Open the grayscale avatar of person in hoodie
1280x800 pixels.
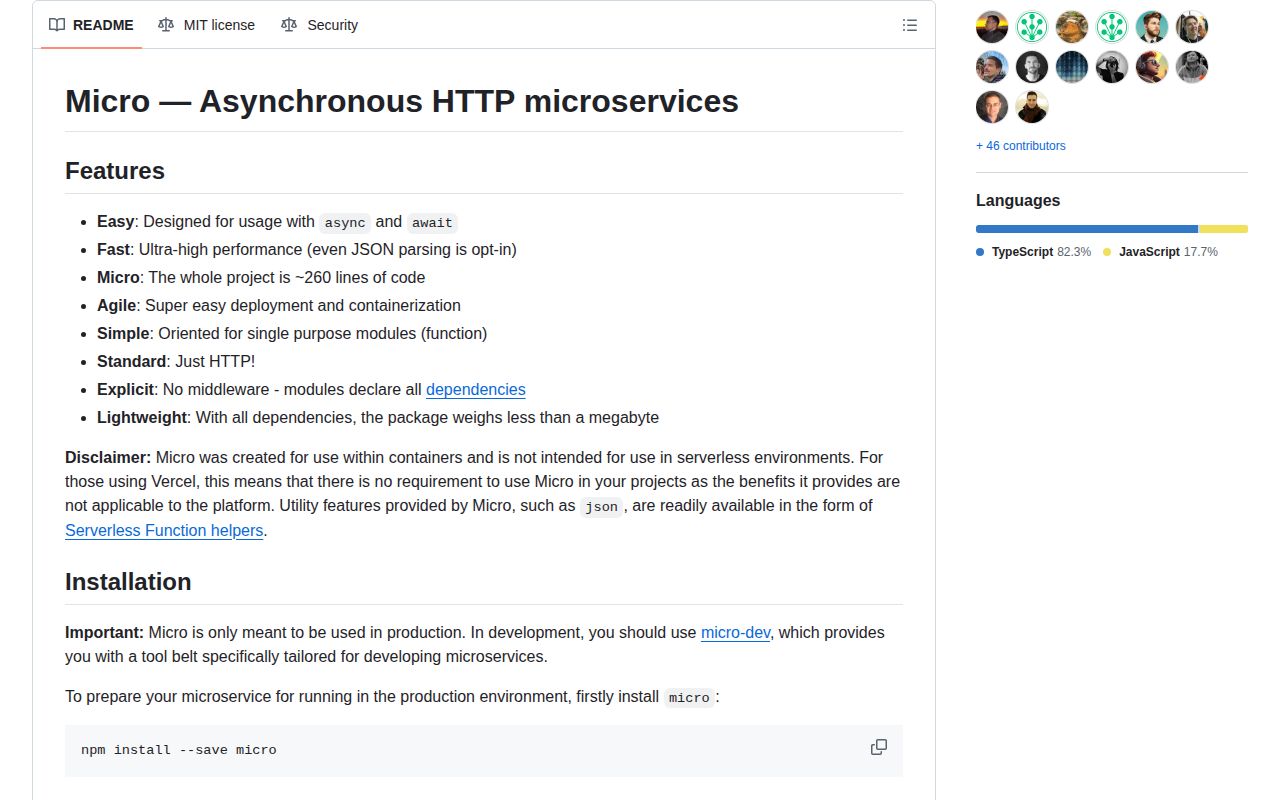click(1192, 67)
